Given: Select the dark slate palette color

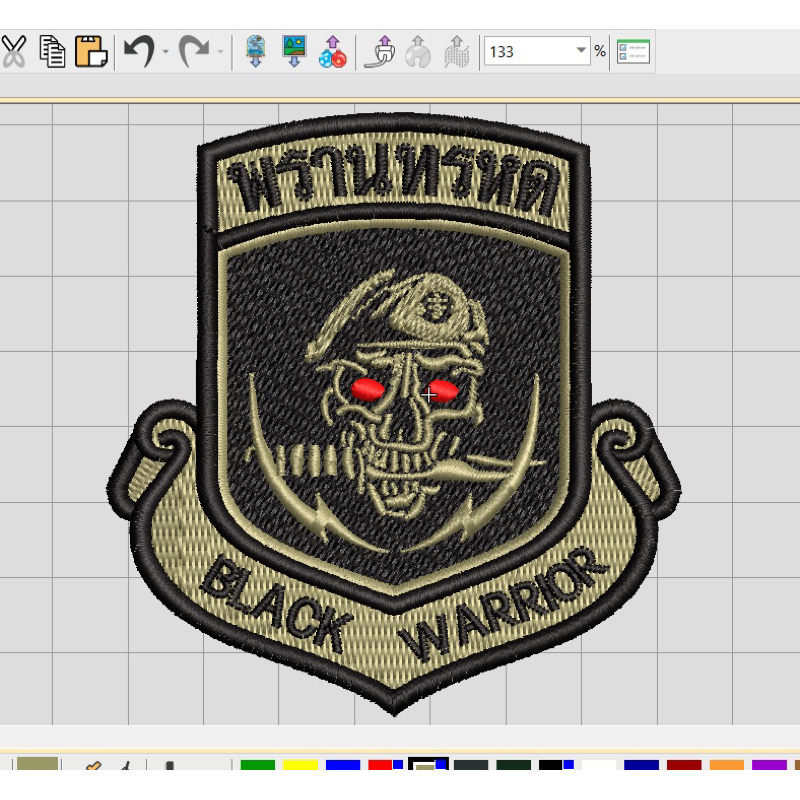Looking at the screenshot, I should pos(471,764).
